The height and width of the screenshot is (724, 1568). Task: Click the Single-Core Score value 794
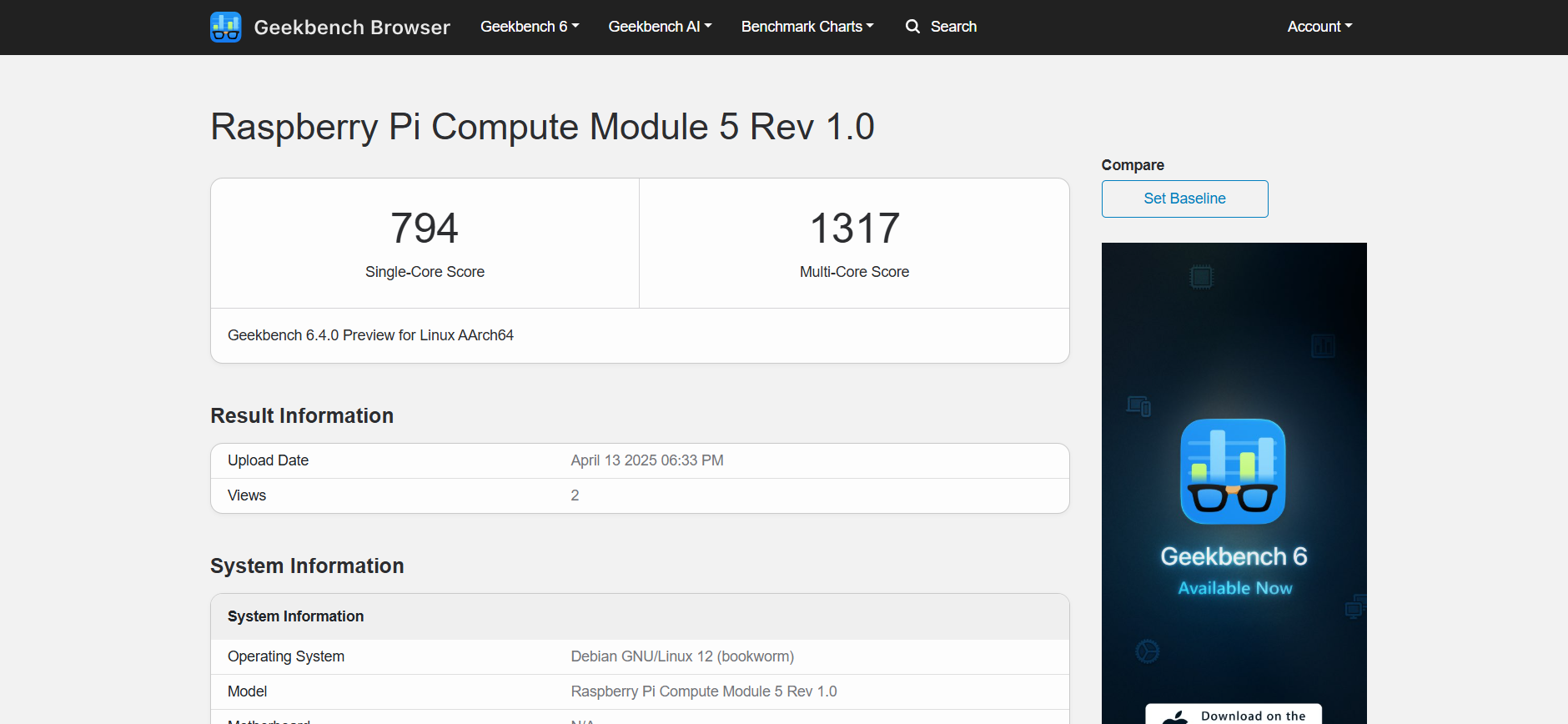(425, 229)
